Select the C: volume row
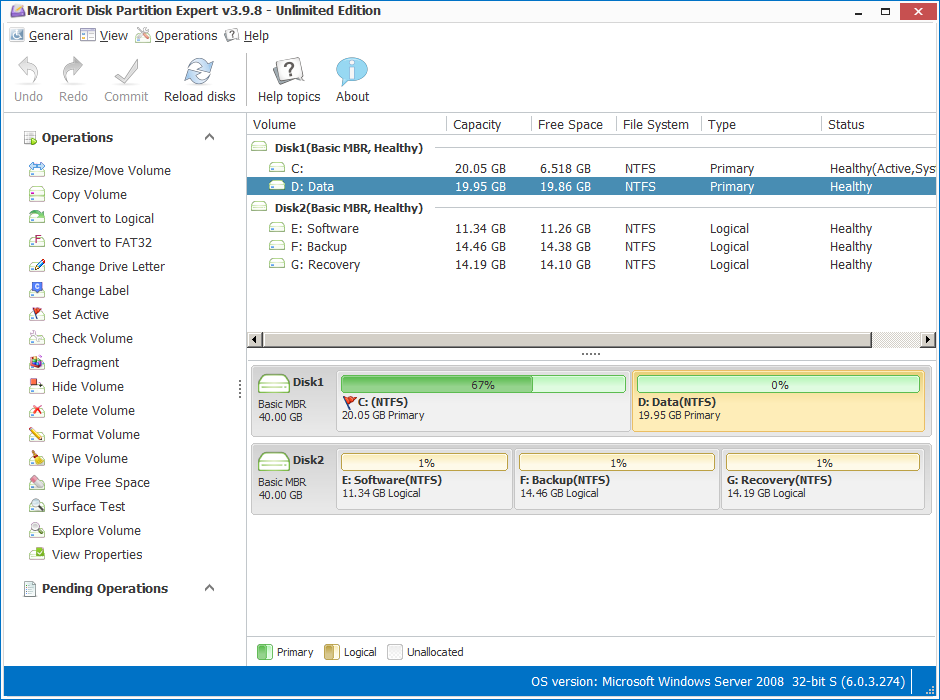The height and width of the screenshot is (700, 940). (x=591, y=168)
